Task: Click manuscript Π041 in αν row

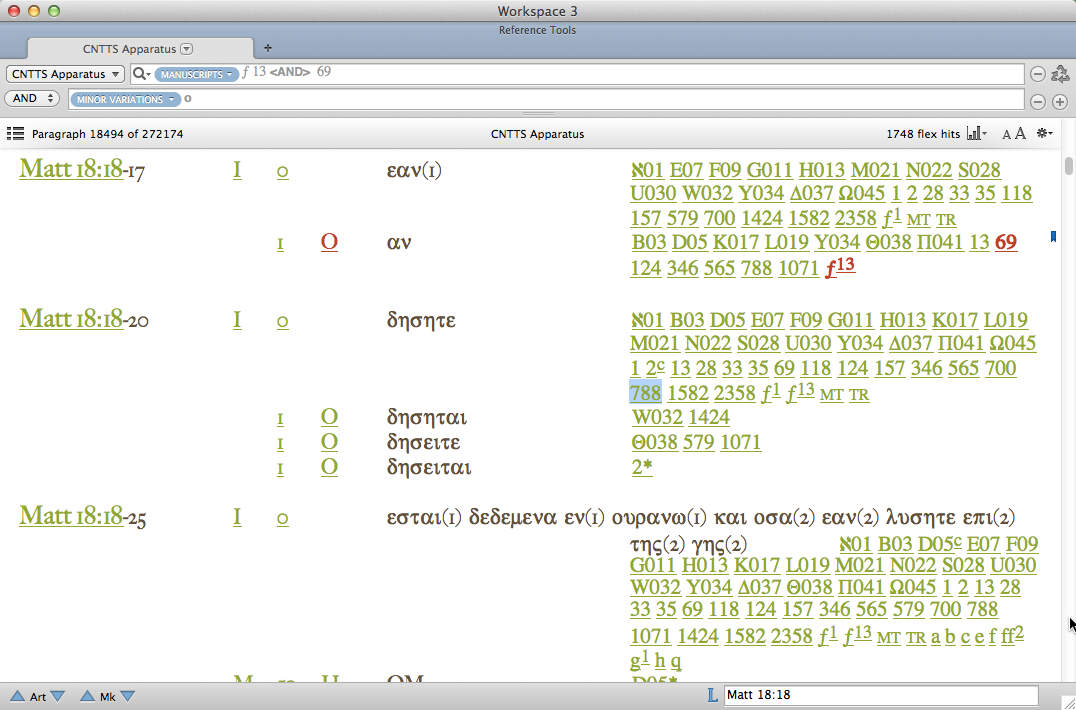Action: click(x=940, y=242)
